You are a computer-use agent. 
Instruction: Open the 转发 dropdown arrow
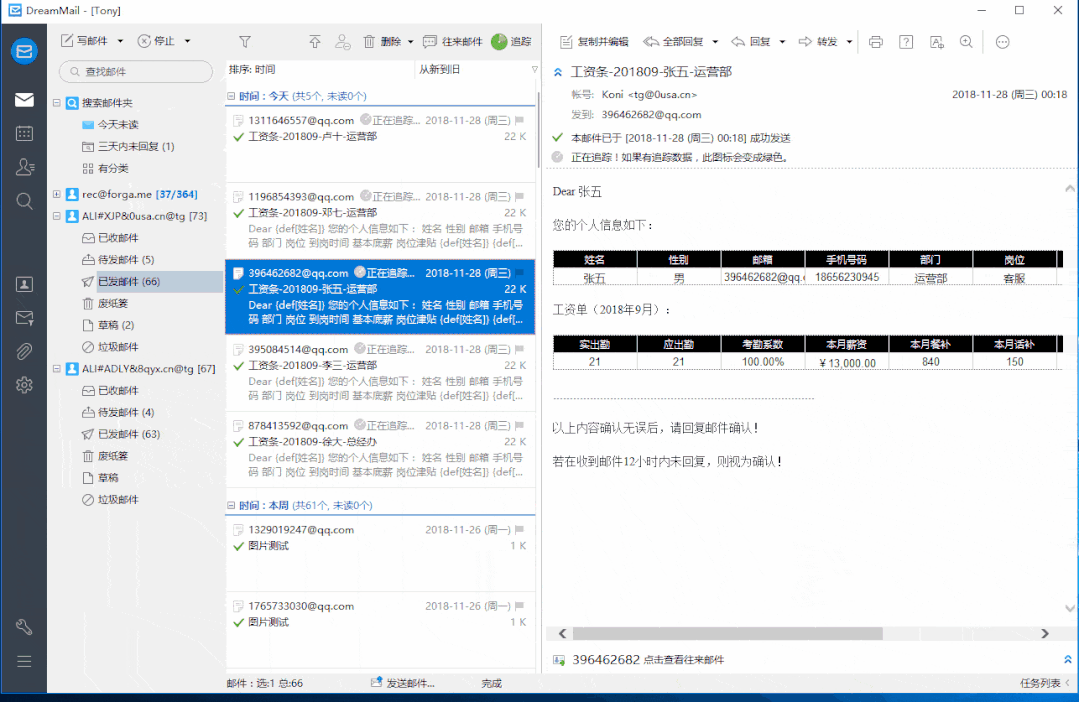pyautogui.click(x=849, y=42)
